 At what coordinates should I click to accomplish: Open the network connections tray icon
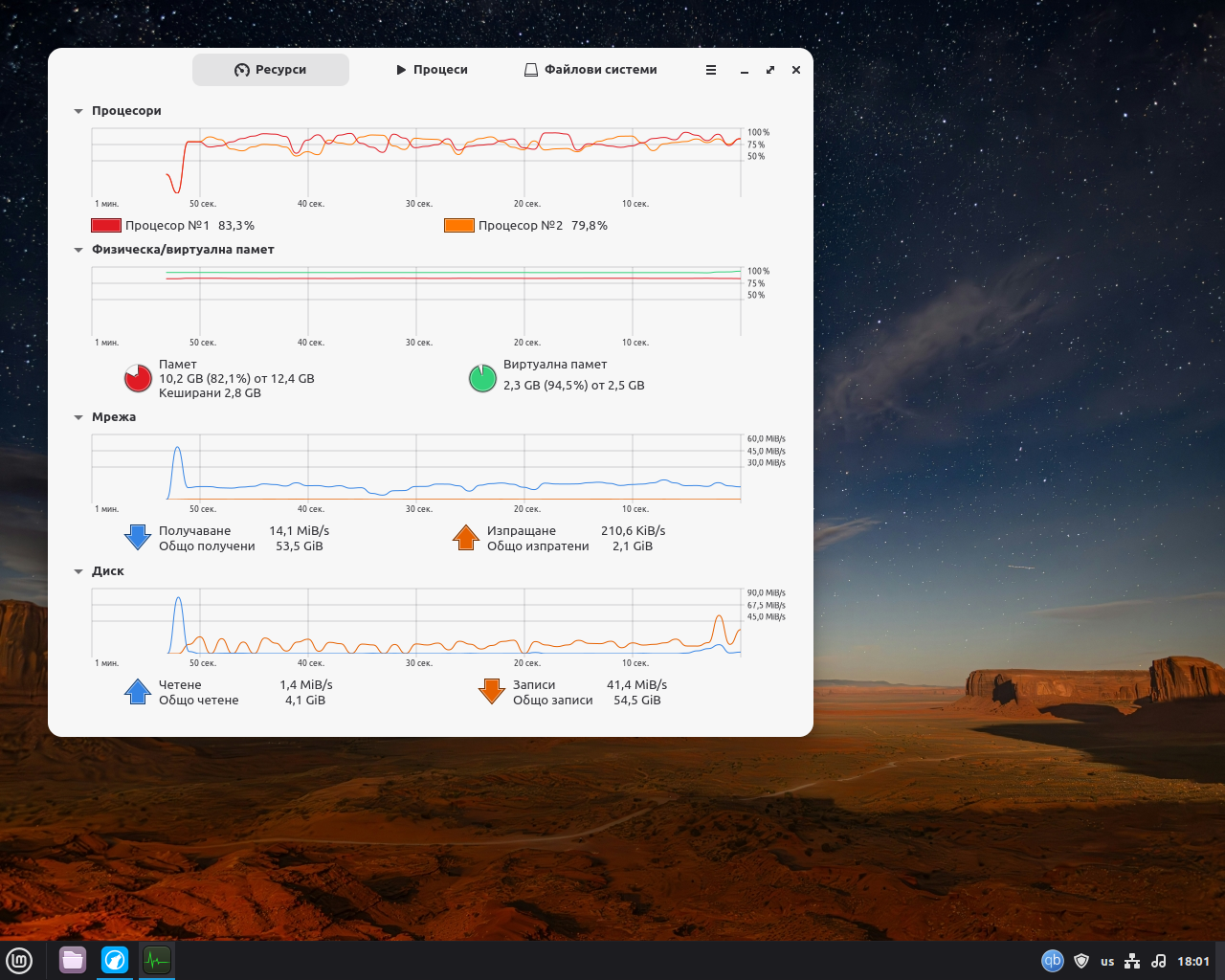[x=1132, y=961]
